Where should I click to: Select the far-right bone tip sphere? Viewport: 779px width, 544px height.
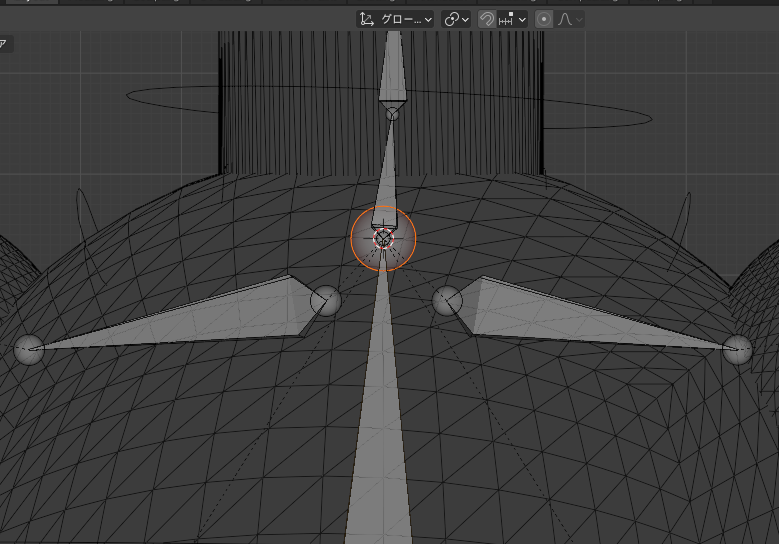click(x=737, y=350)
